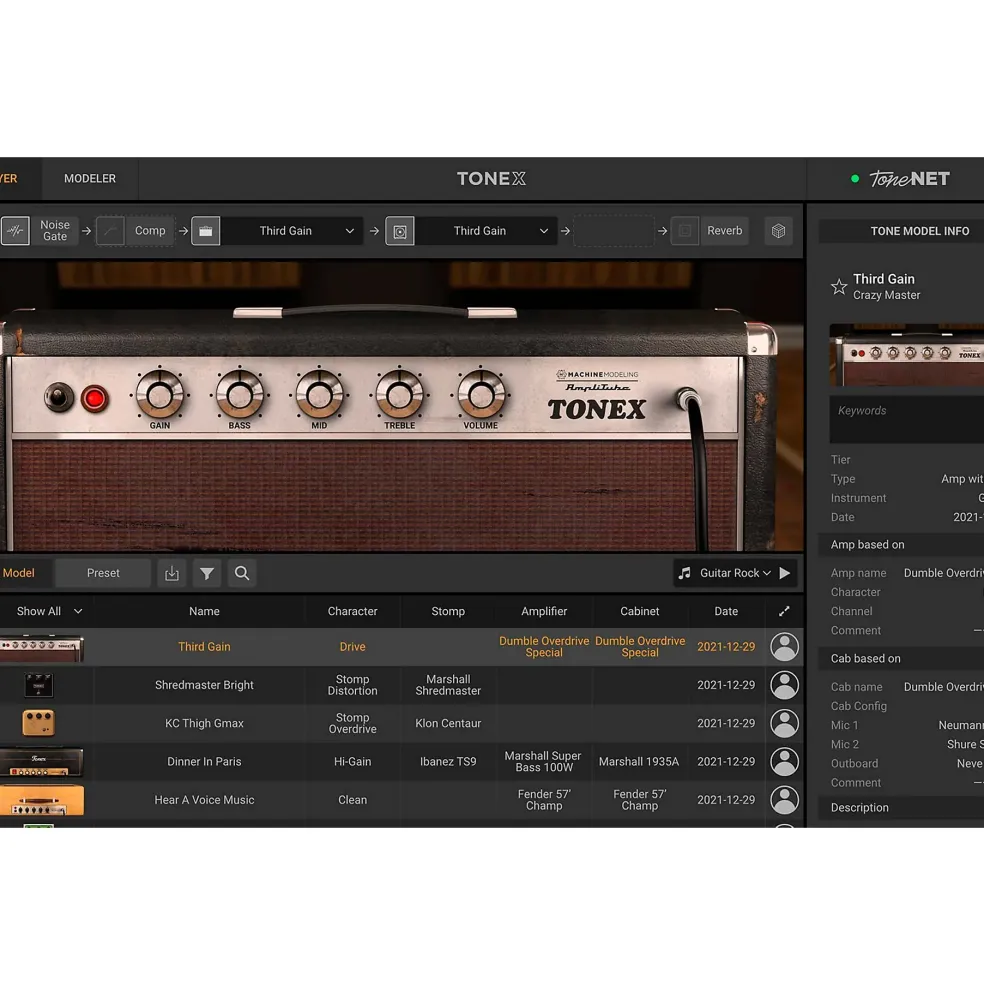Image resolution: width=984 pixels, height=985 pixels.
Task: Adjust the GAIN knob
Action: (x=160, y=395)
